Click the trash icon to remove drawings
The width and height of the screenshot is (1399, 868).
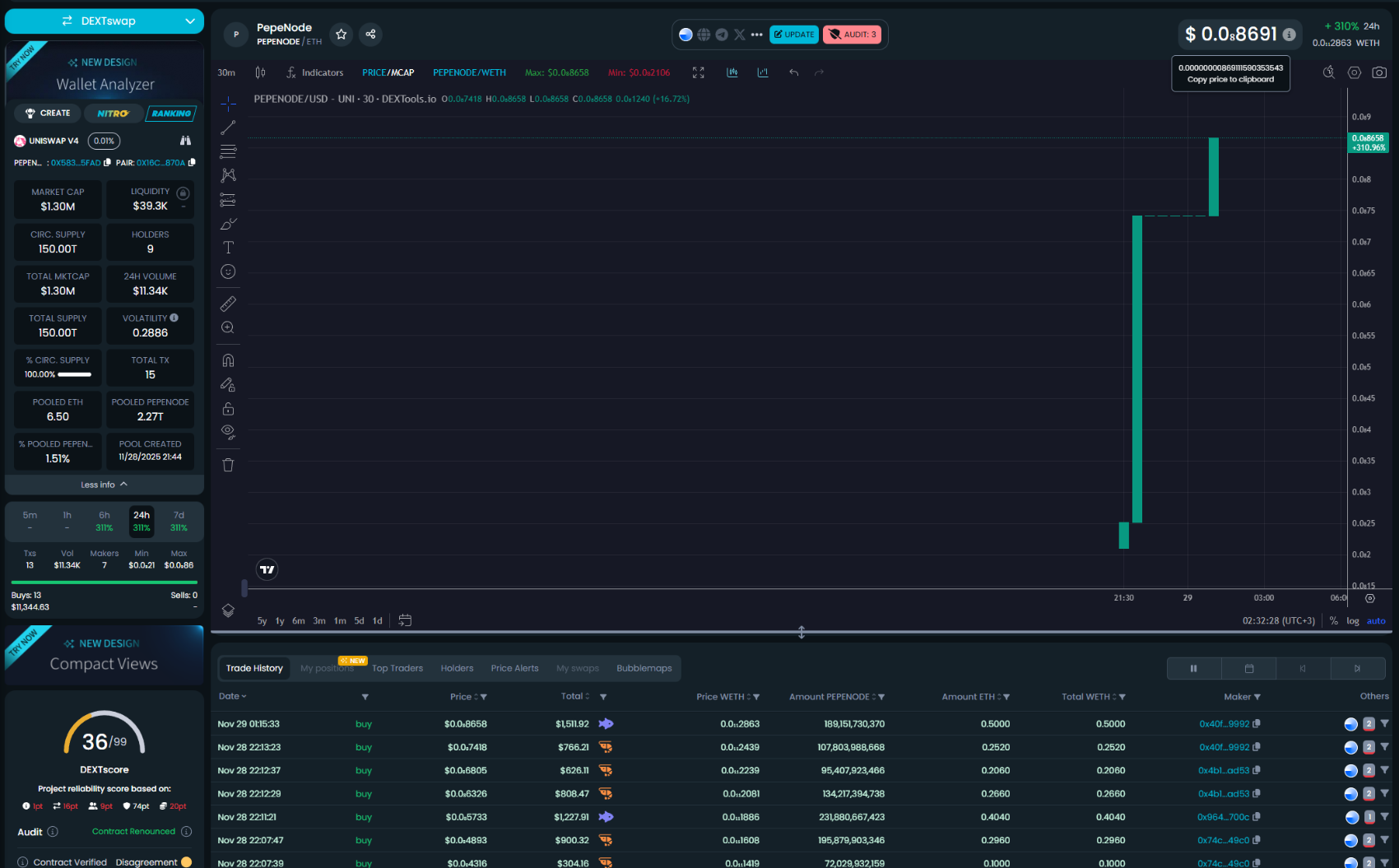click(228, 465)
